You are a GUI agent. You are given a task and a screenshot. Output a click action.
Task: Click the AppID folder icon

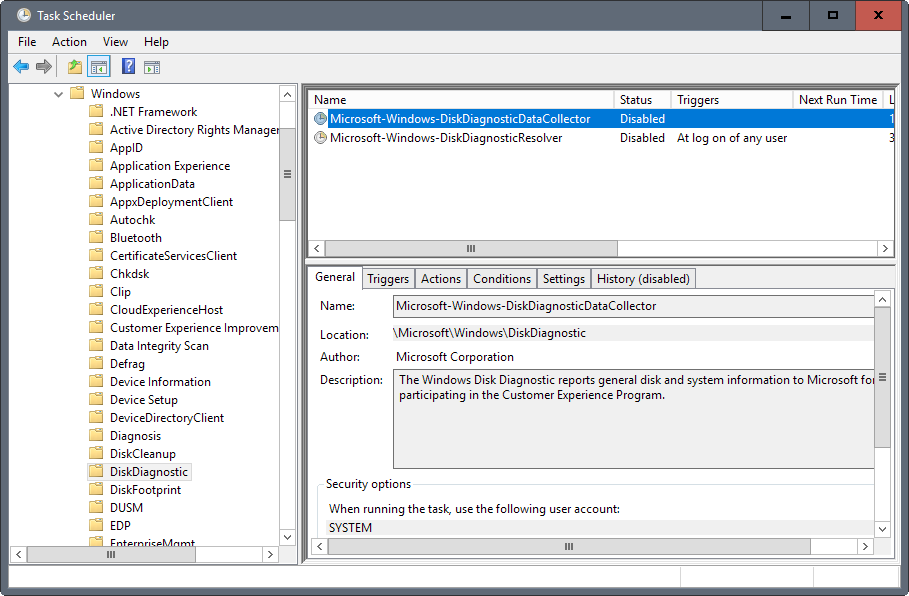[96, 147]
